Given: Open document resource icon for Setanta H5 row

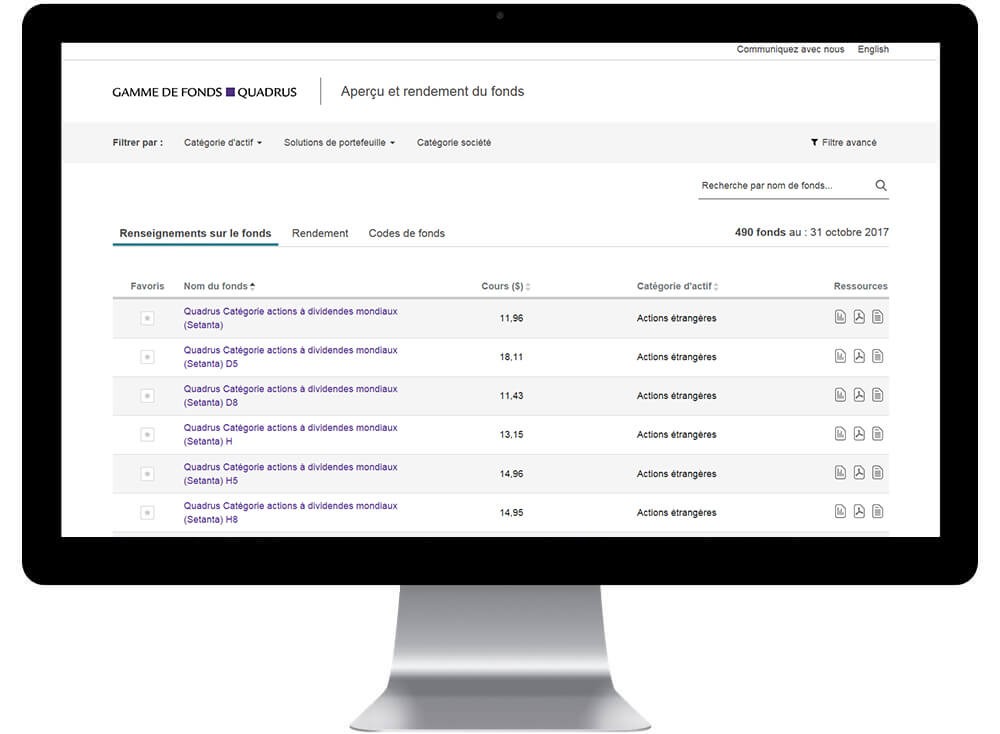Looking at the screenshot, I should [x=878, y=473].
